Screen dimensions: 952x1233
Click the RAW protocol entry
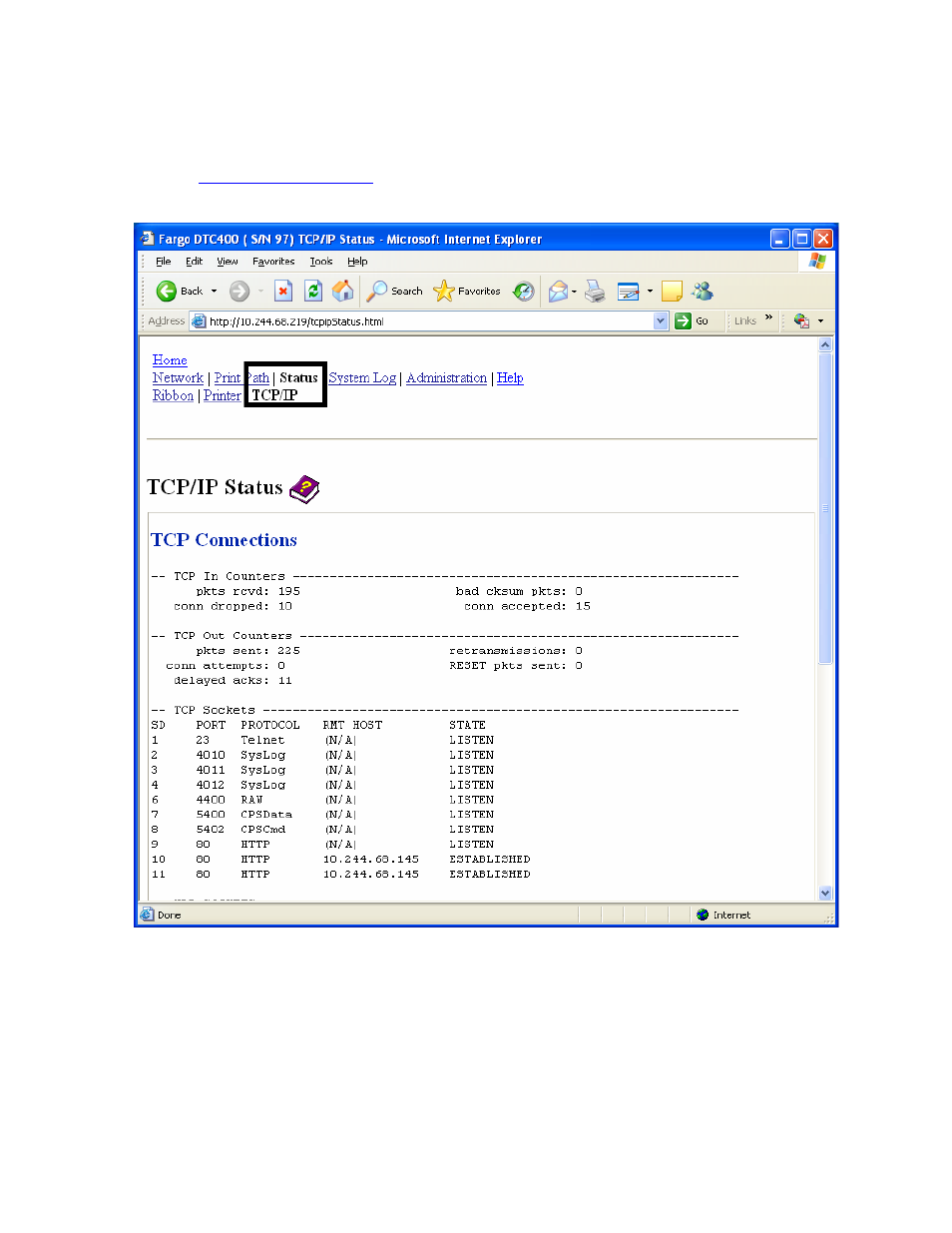(x=251, y=800)
